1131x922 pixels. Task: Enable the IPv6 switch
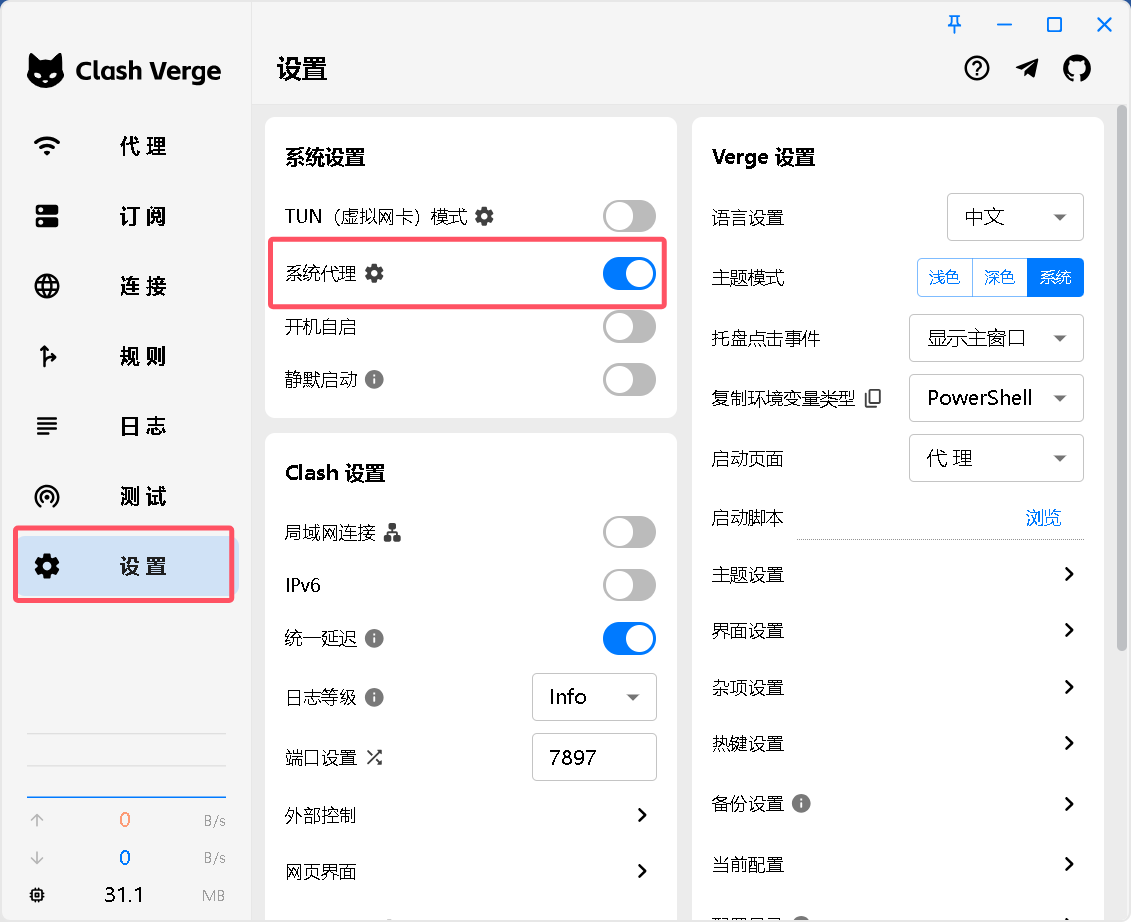629,585
